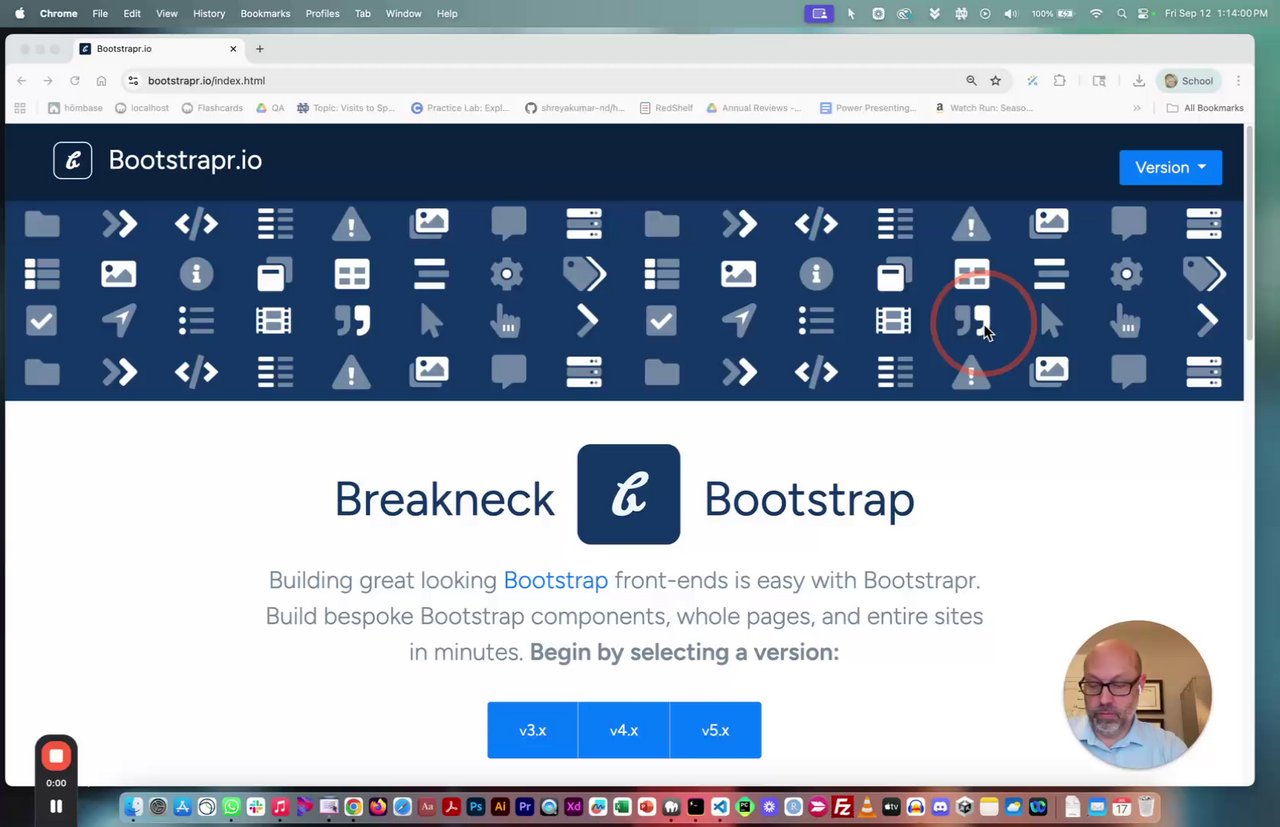The height and width of the screenshot is (827, 1280).
Task: Open Chrome three-dot menu
Action: tap(1238, 81)
